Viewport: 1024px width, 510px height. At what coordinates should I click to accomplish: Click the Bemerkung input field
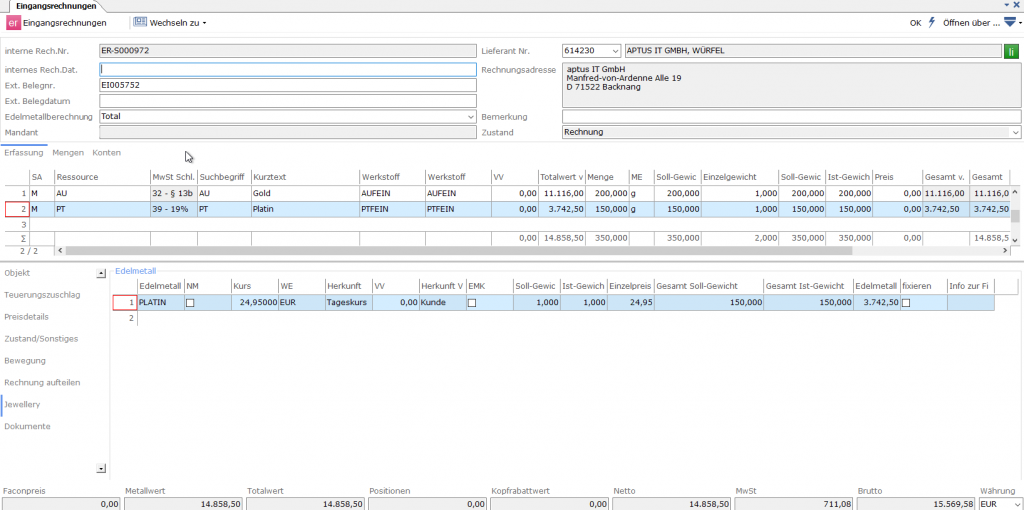click(792, 116)
